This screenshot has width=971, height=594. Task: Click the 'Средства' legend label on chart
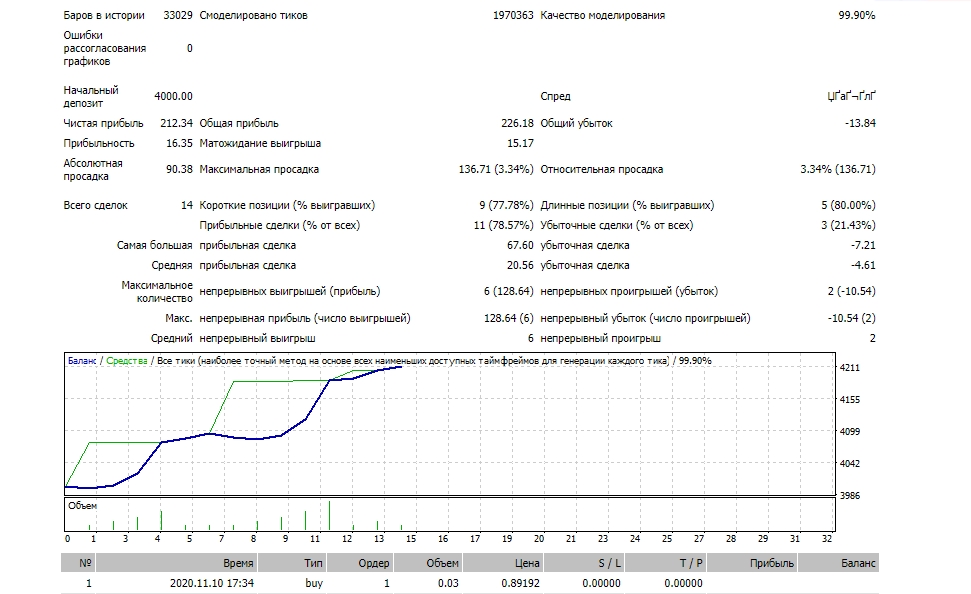pyautogui.click(x=126, y=360)
